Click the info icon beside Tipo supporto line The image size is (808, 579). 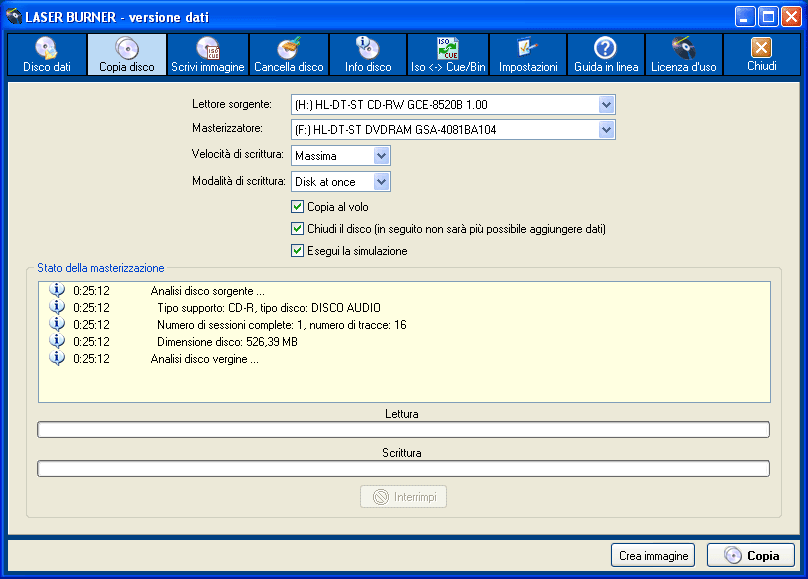57,307
